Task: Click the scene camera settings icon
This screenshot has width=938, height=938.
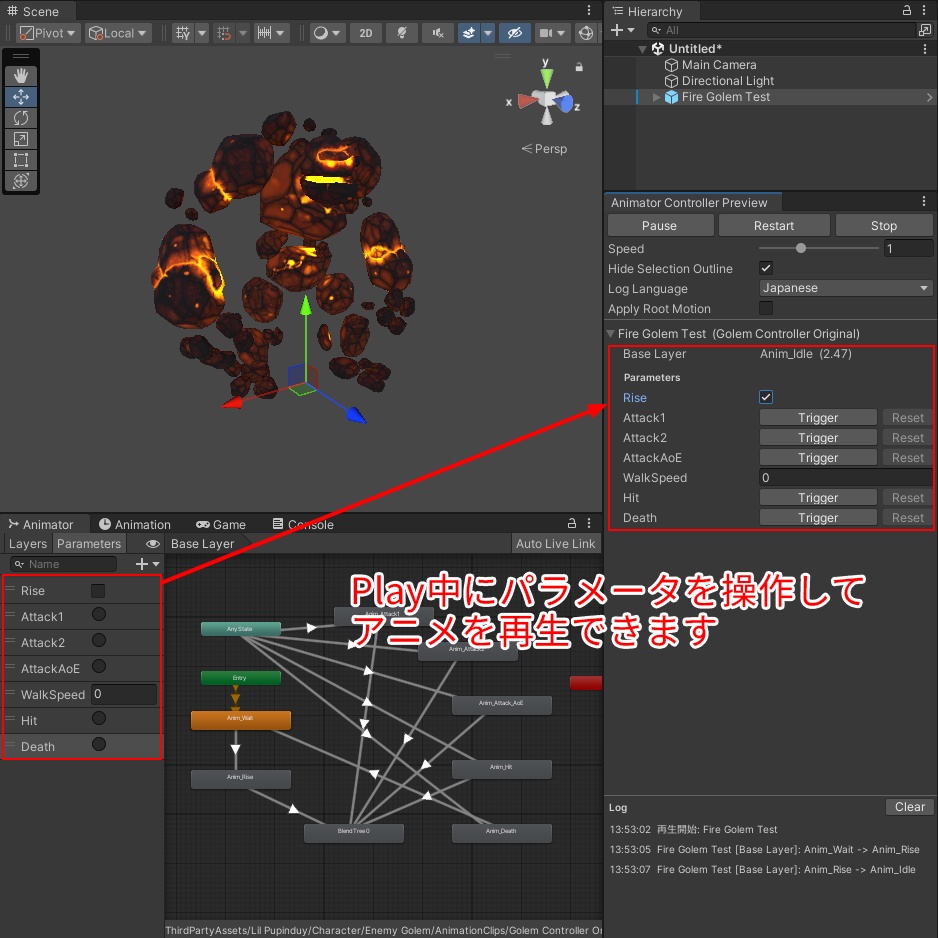Action: click(546, 33)
